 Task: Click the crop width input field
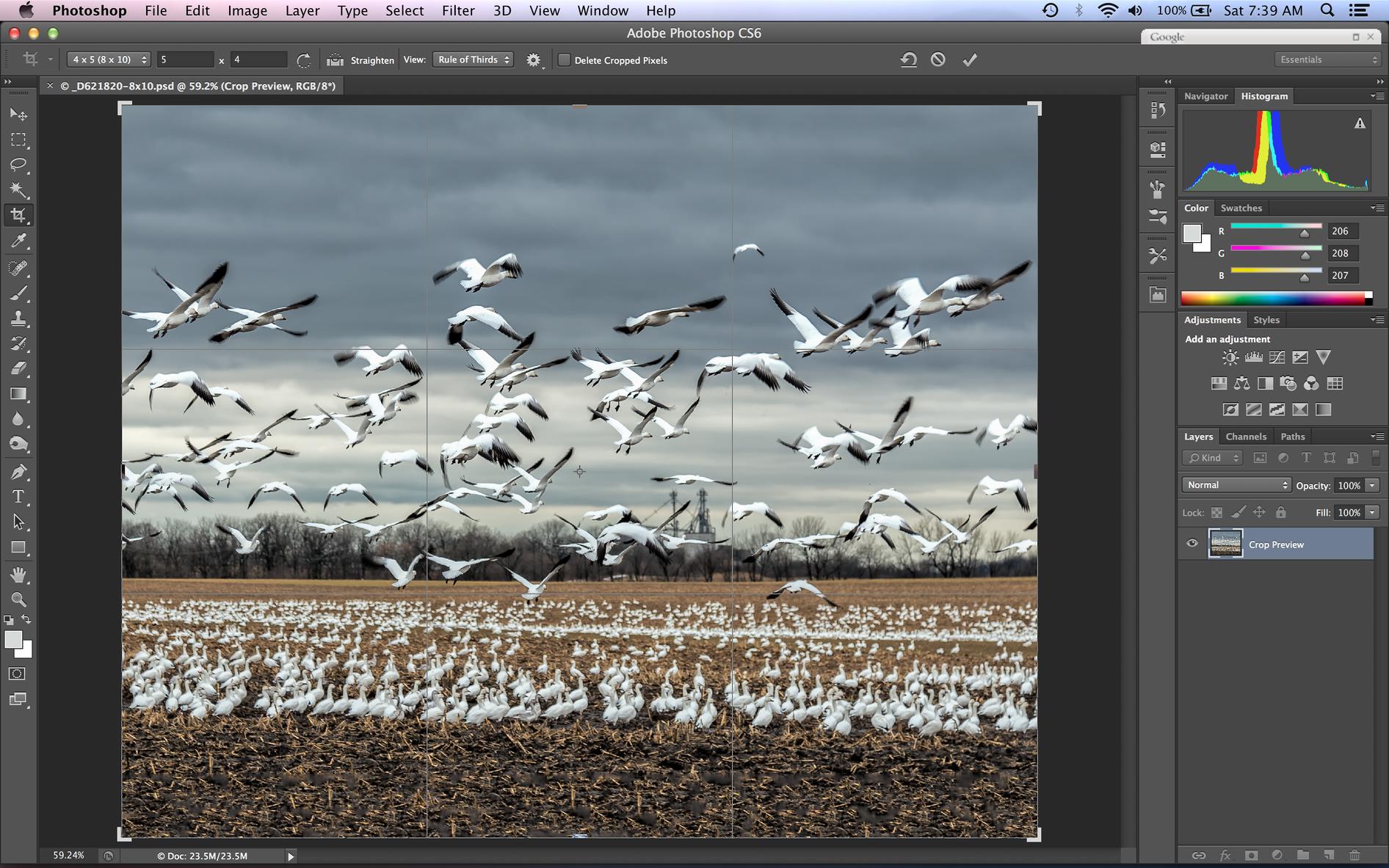click(184, 60)
